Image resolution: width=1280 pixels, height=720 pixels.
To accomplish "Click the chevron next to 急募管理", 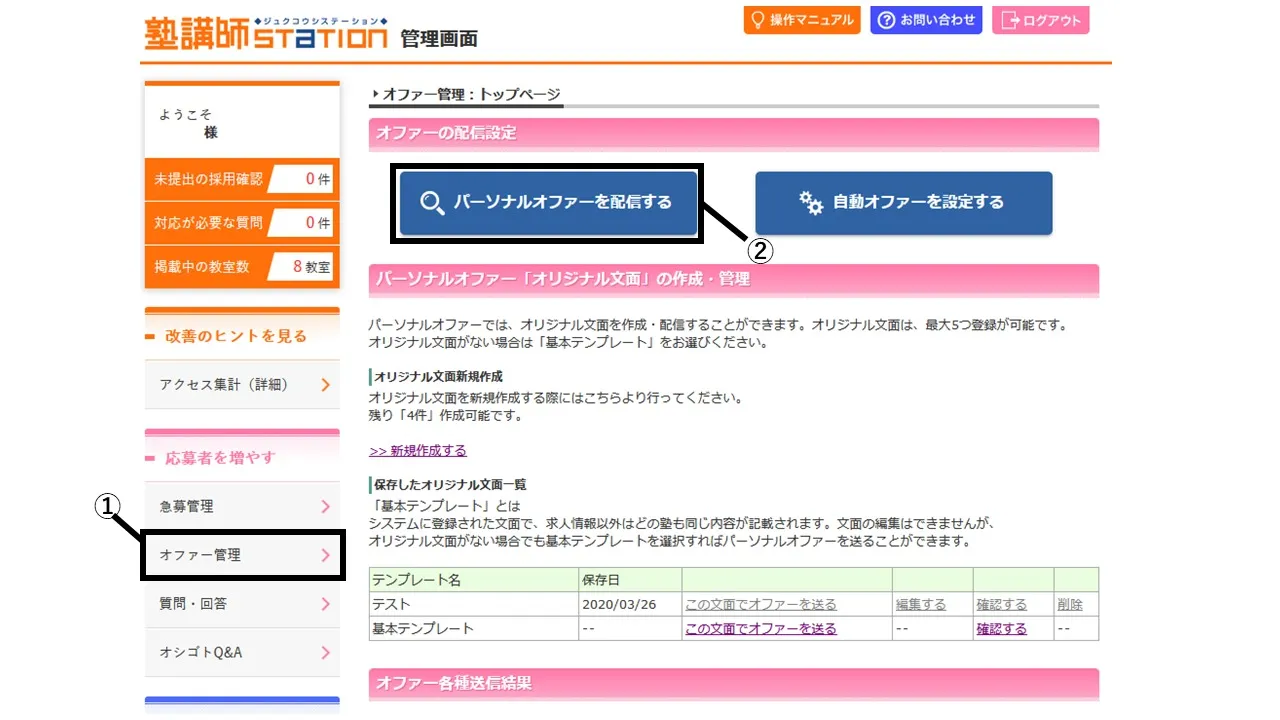I will 326,507.
